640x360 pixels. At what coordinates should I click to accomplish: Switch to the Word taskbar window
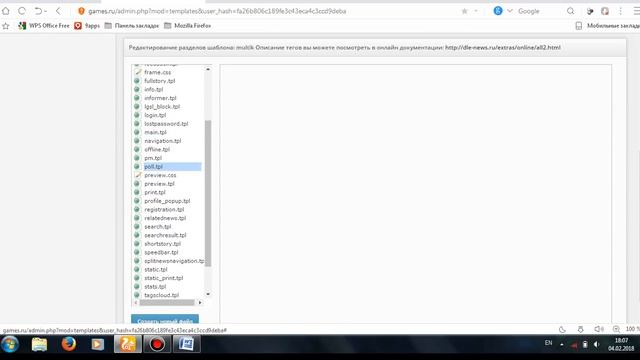(187, 344)
